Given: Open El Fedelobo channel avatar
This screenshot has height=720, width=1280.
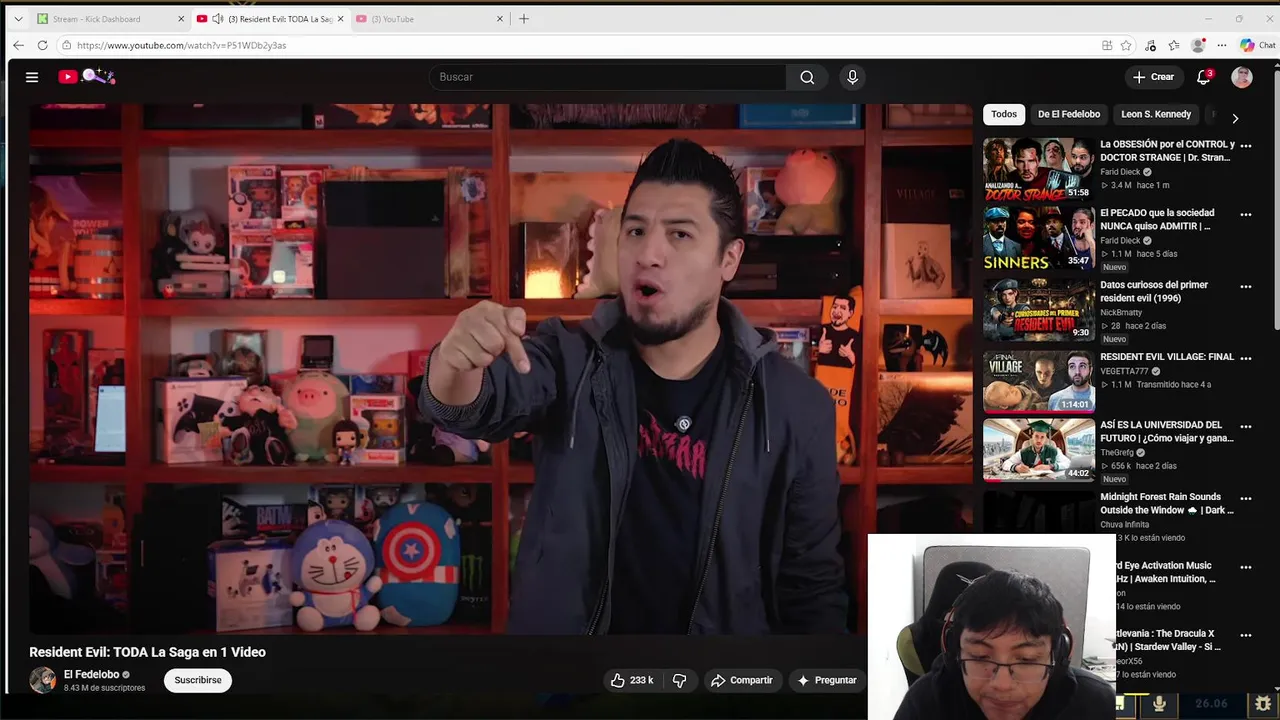Looking at the screenshot, I should coord(43,680).
